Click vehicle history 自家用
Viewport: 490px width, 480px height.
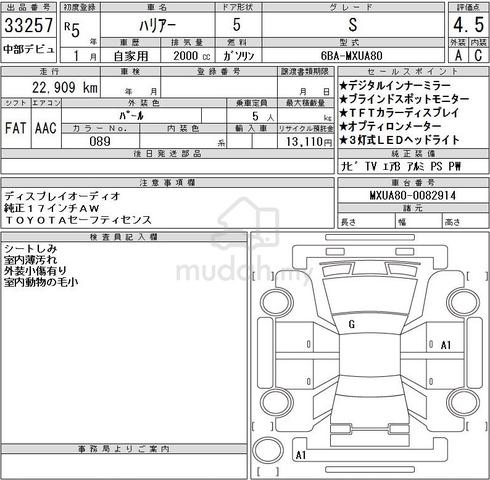point(131,56)
